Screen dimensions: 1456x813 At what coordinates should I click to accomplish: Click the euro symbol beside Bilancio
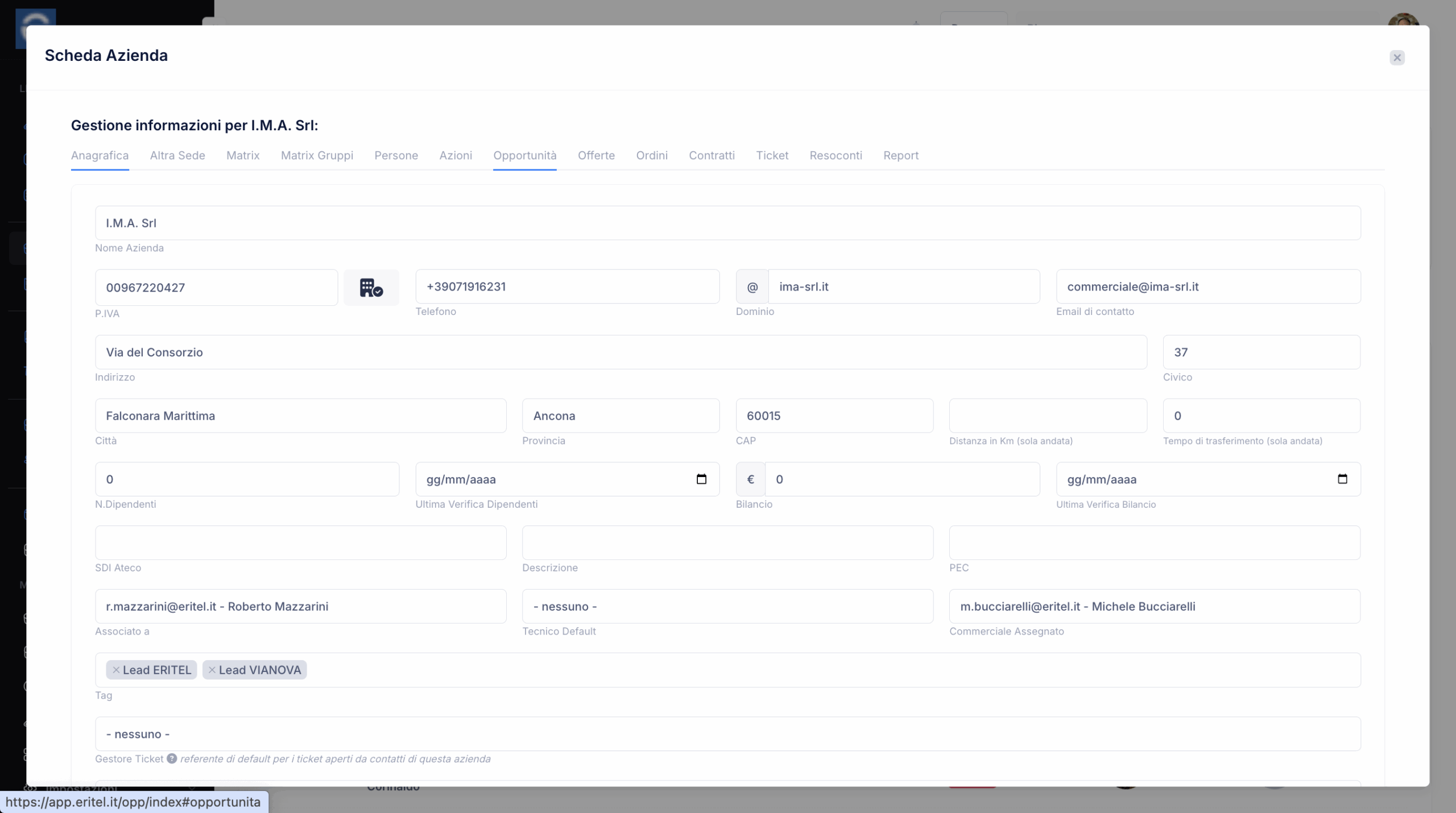pos(750,479)
